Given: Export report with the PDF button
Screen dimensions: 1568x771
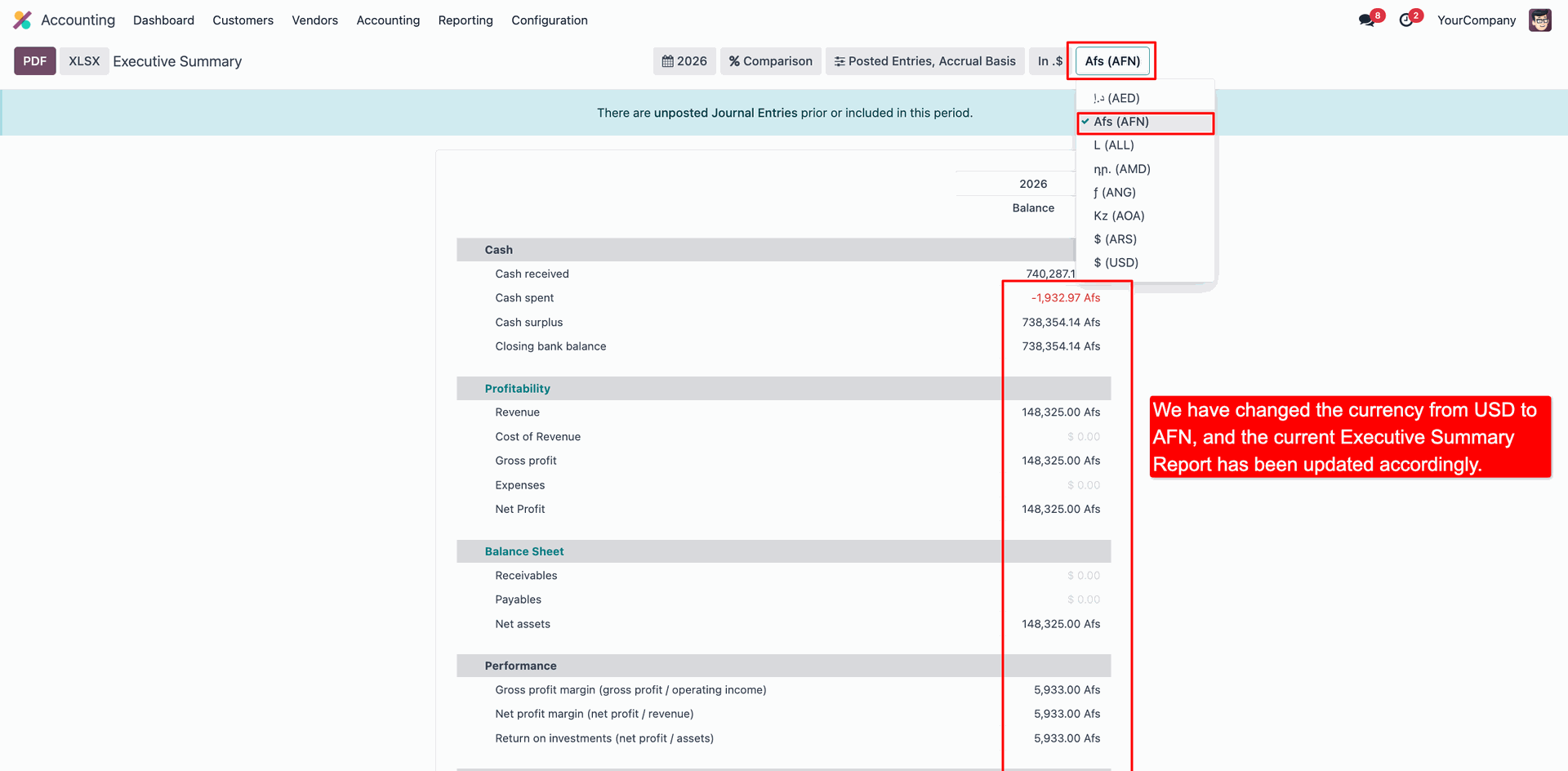Looking at the screenshot, I should point(35,61).
